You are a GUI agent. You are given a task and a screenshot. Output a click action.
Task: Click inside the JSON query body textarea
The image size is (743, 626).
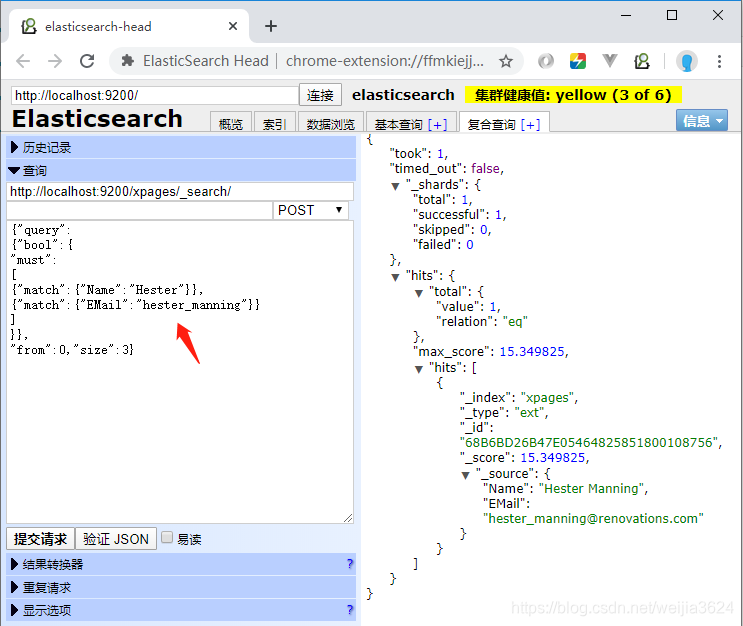[180, 372]
